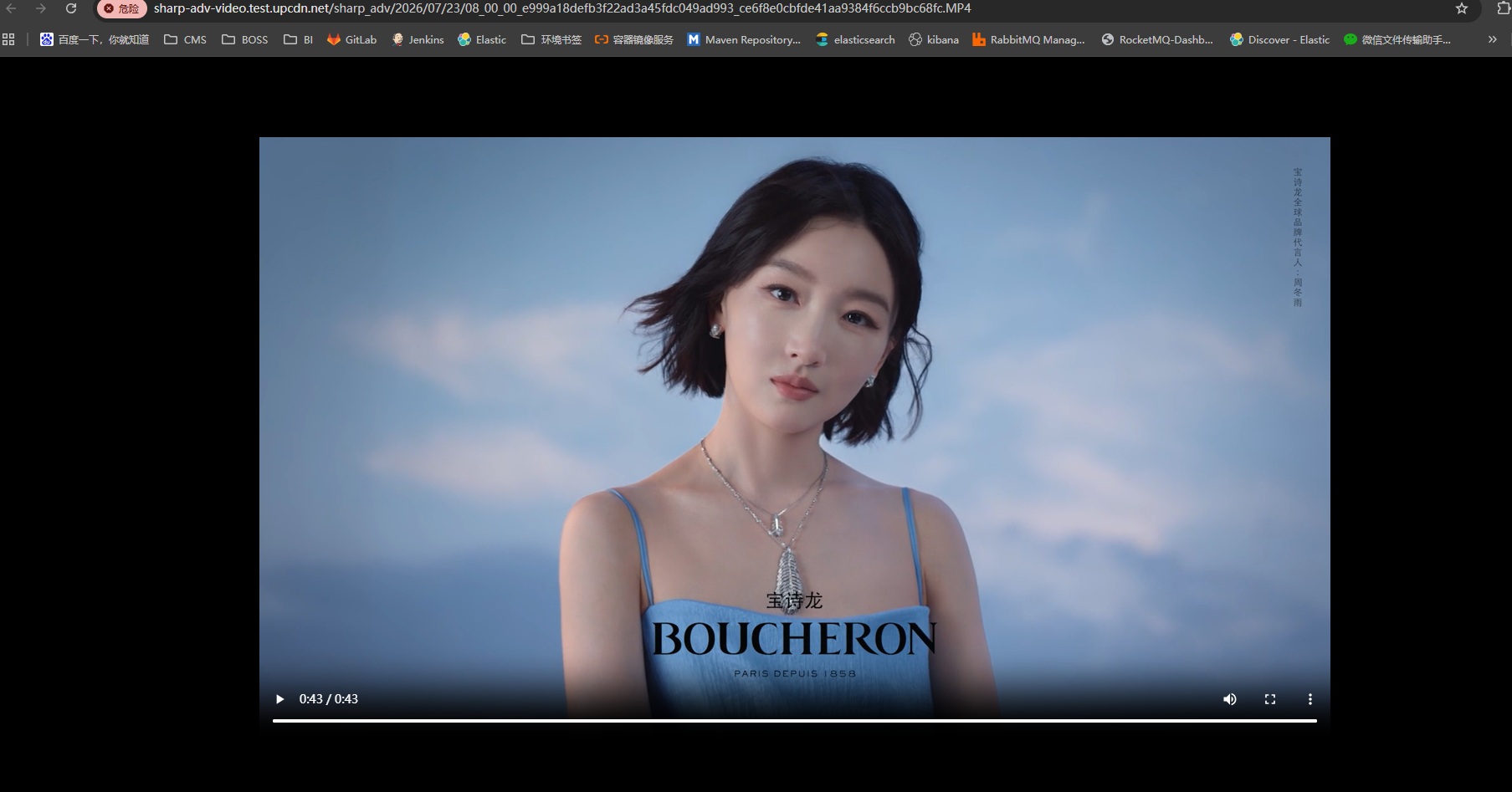Open the extensions puzzle icon
1512x792 pixels.
pos(1504,8)
